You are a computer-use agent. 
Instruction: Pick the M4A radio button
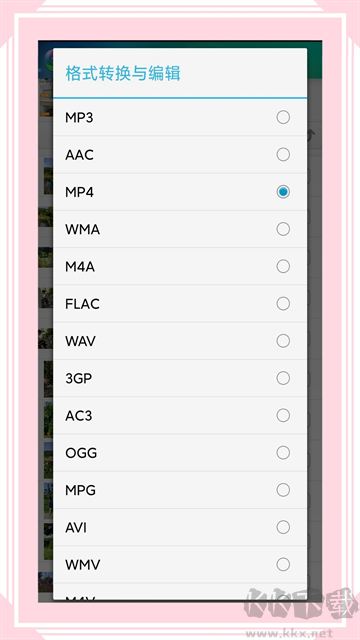click(283, 267)
